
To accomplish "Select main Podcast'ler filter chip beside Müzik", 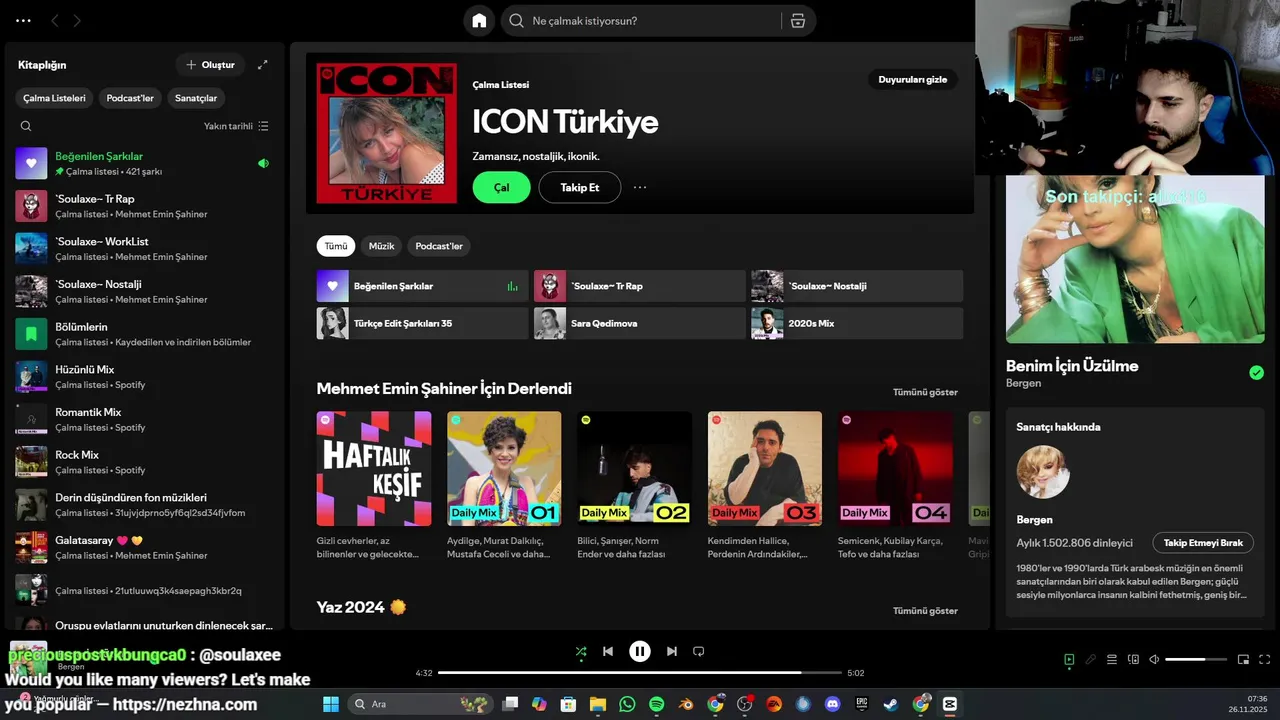I will (439, 246).
